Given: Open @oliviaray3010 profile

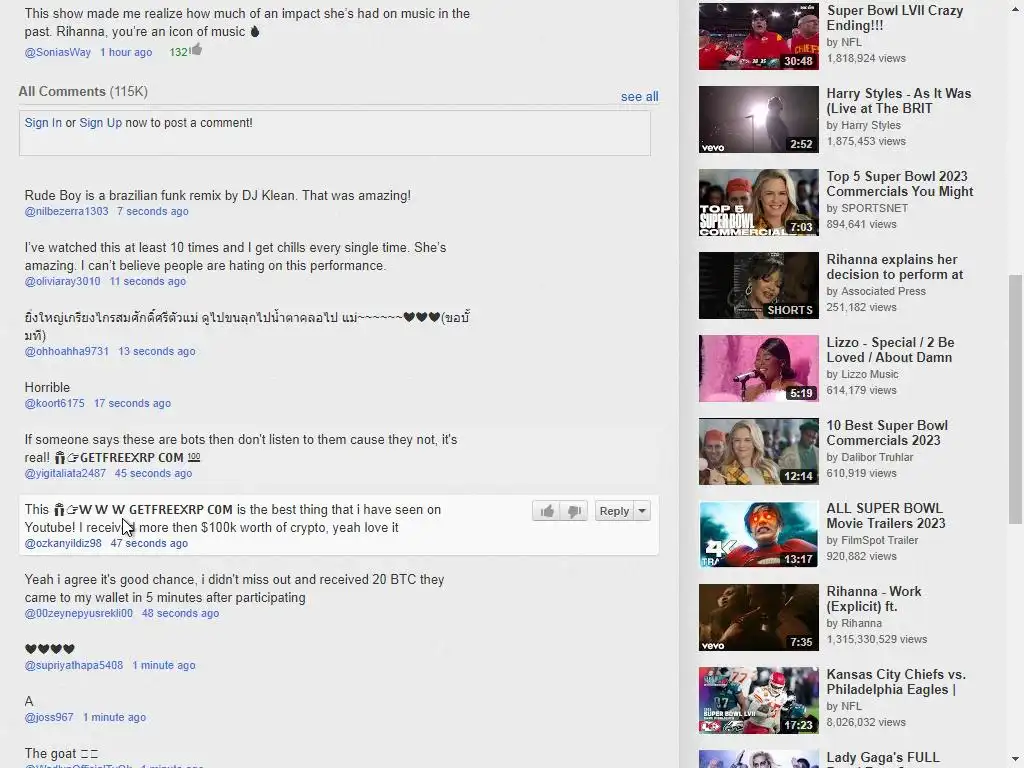Looking at the screenshot, I should tap(63, 281).
